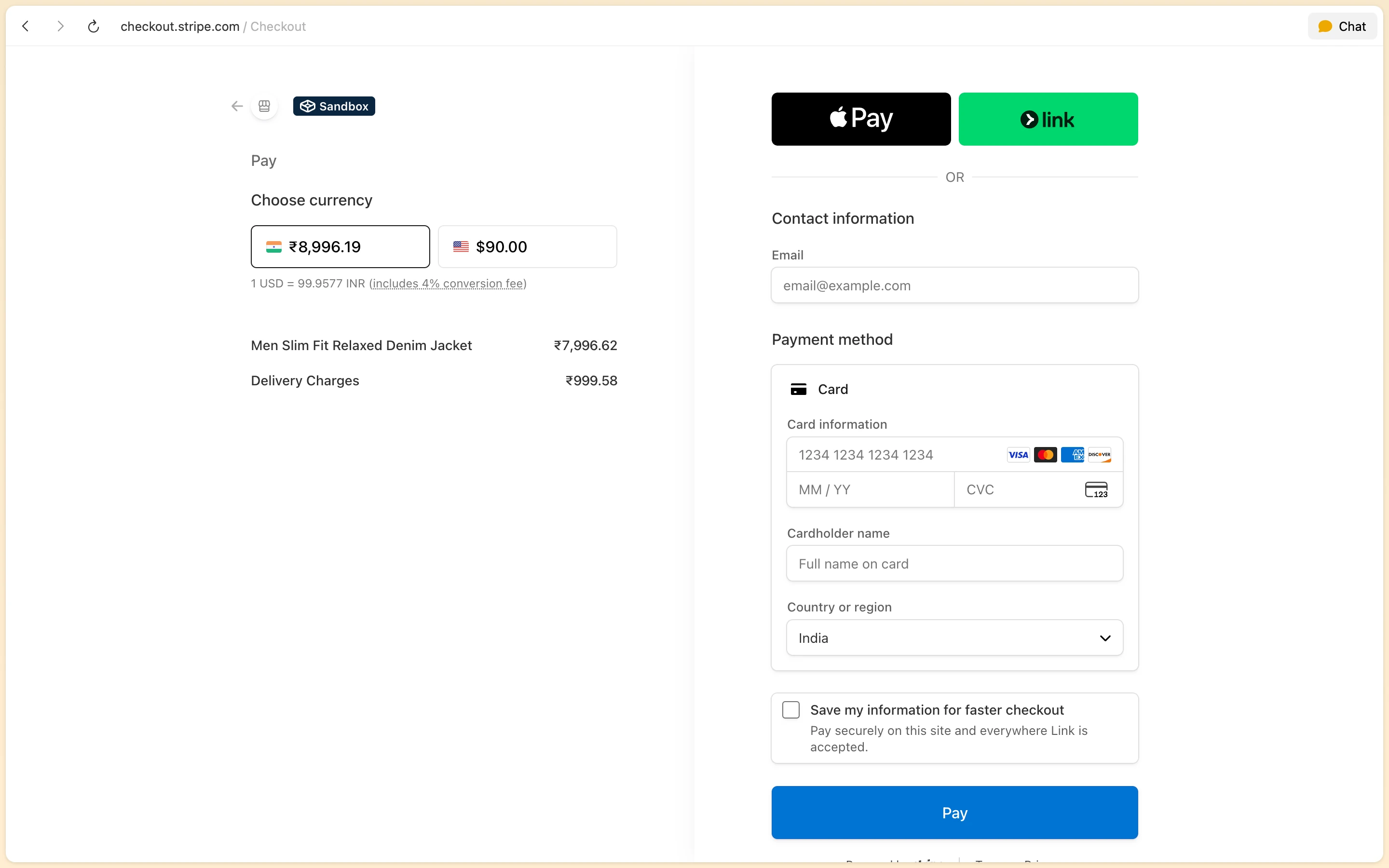Click the checkout.stripe.com address text
Image resolution: width=1389 pixels, height=868 pixels.
pyautogui.click(x=179, y=27)
